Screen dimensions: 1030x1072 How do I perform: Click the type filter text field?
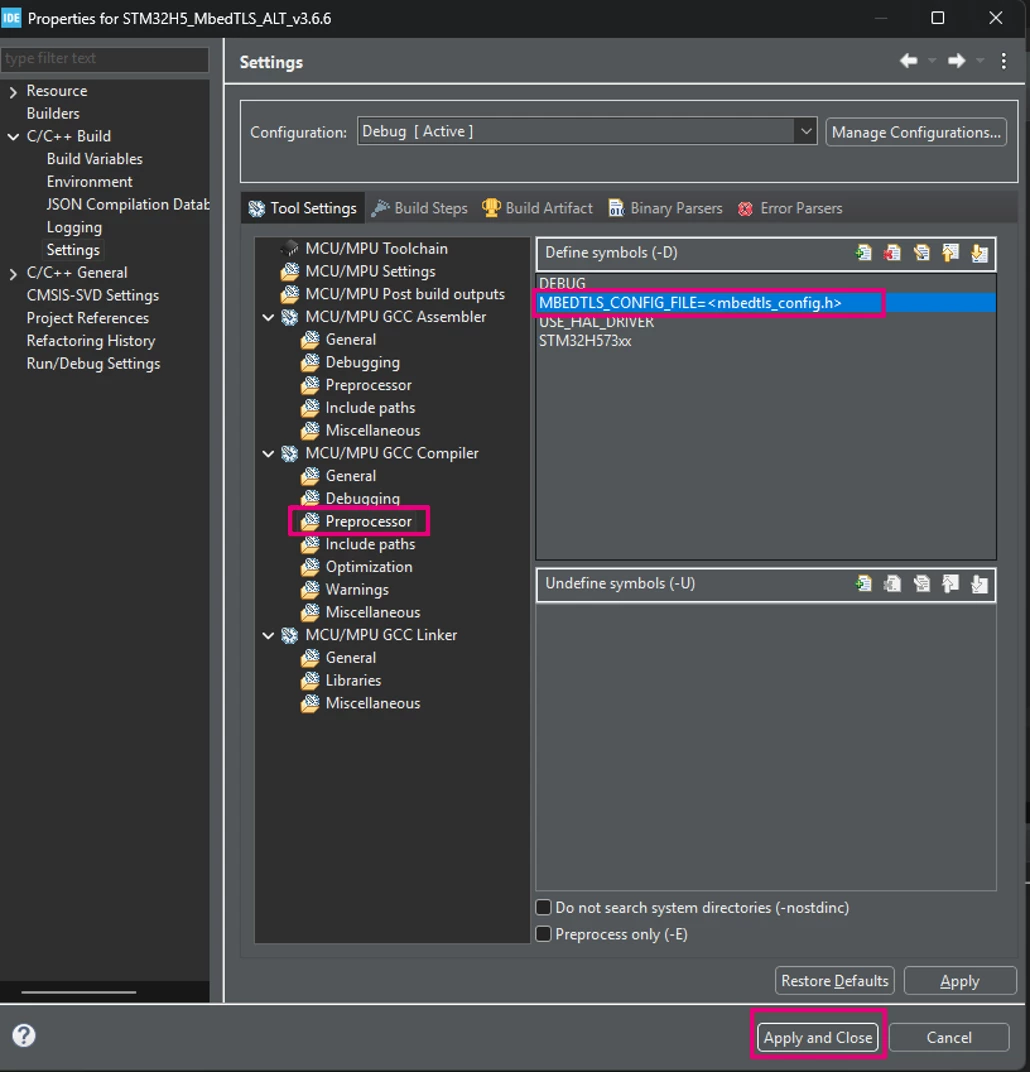point(105,59)
